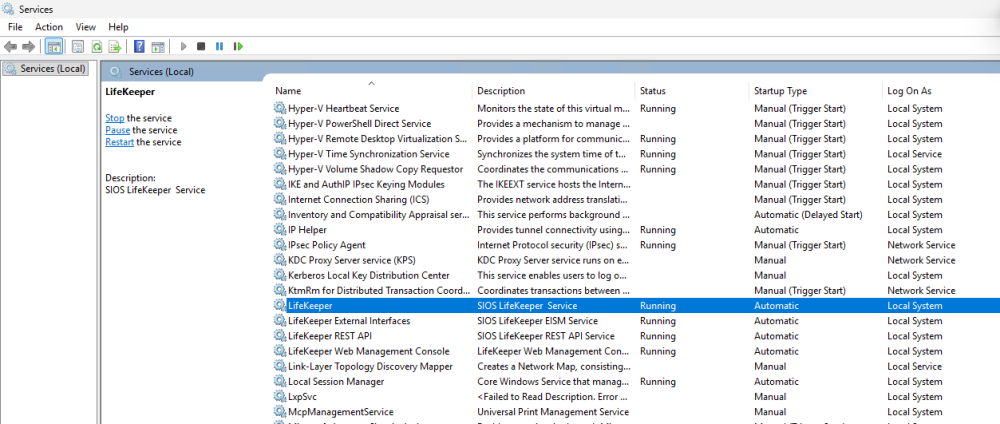Screen dimensions: 1000x424
Task: Toggle Show/Hide Console Tree toolbar button
Action: pyautogui.click(x=54, y=47)
